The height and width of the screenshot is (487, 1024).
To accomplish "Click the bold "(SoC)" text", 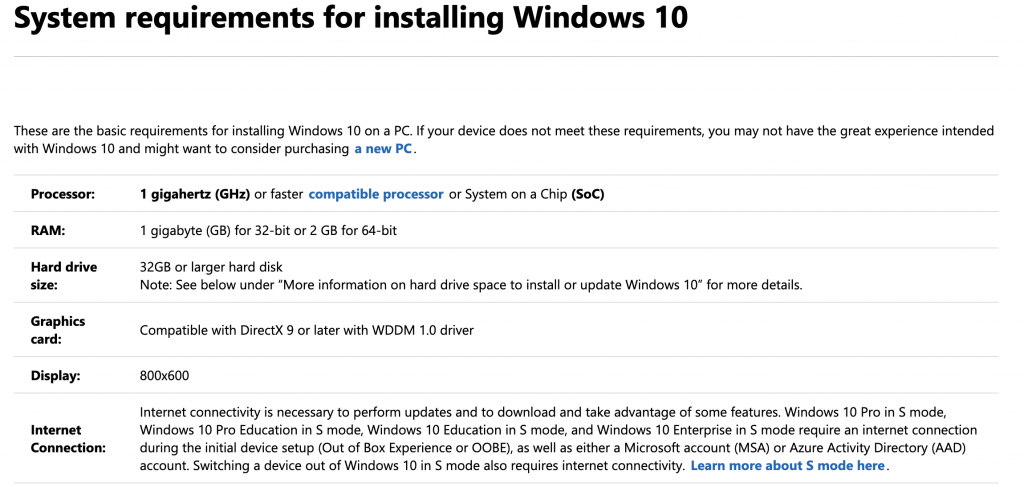I will 587,194.
